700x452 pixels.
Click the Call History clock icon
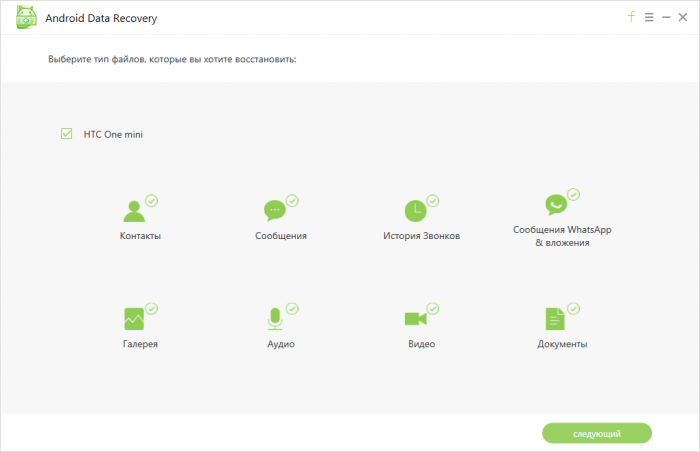(x=414, y=211)
